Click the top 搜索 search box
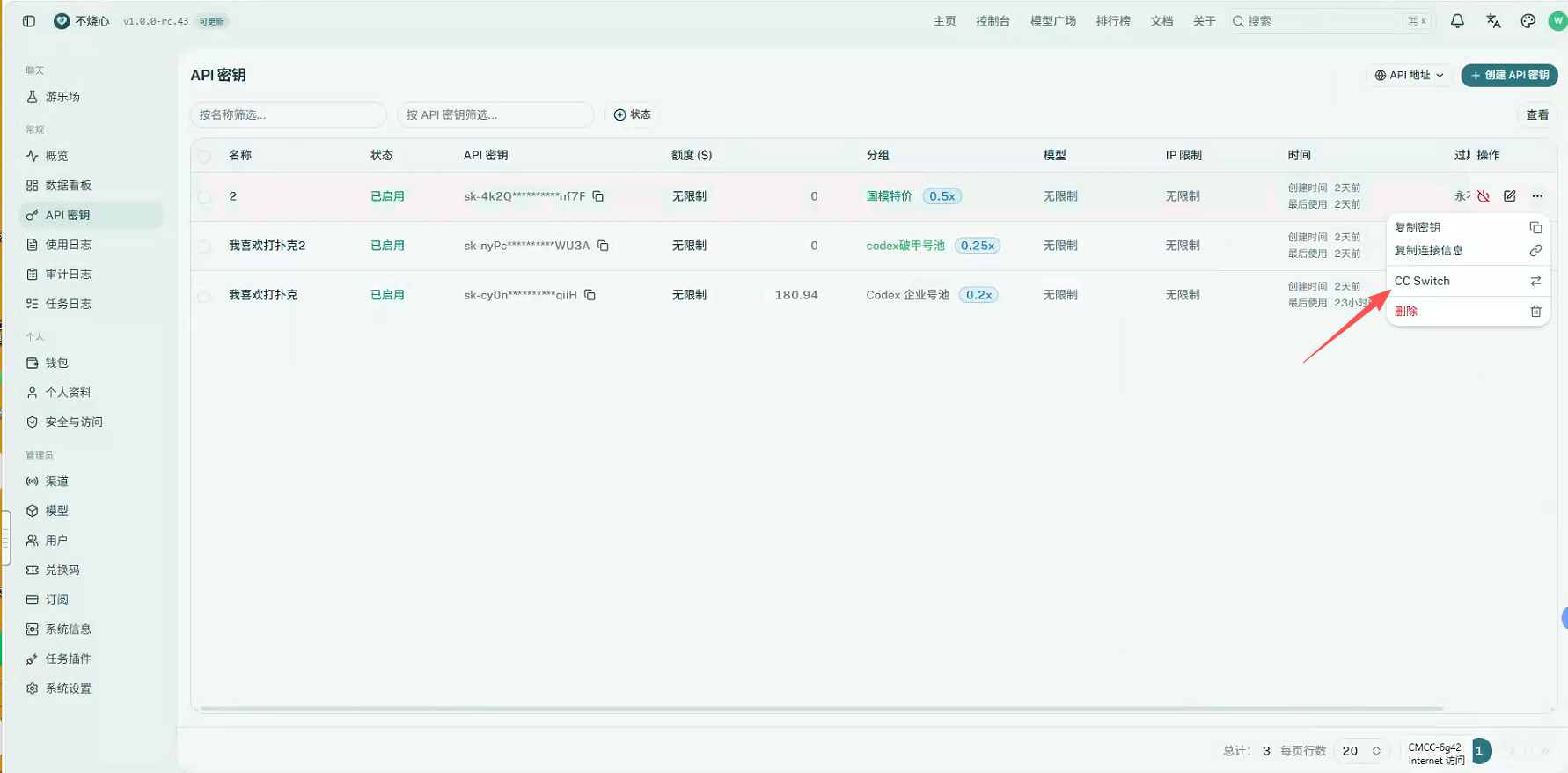 (1330, 21)
